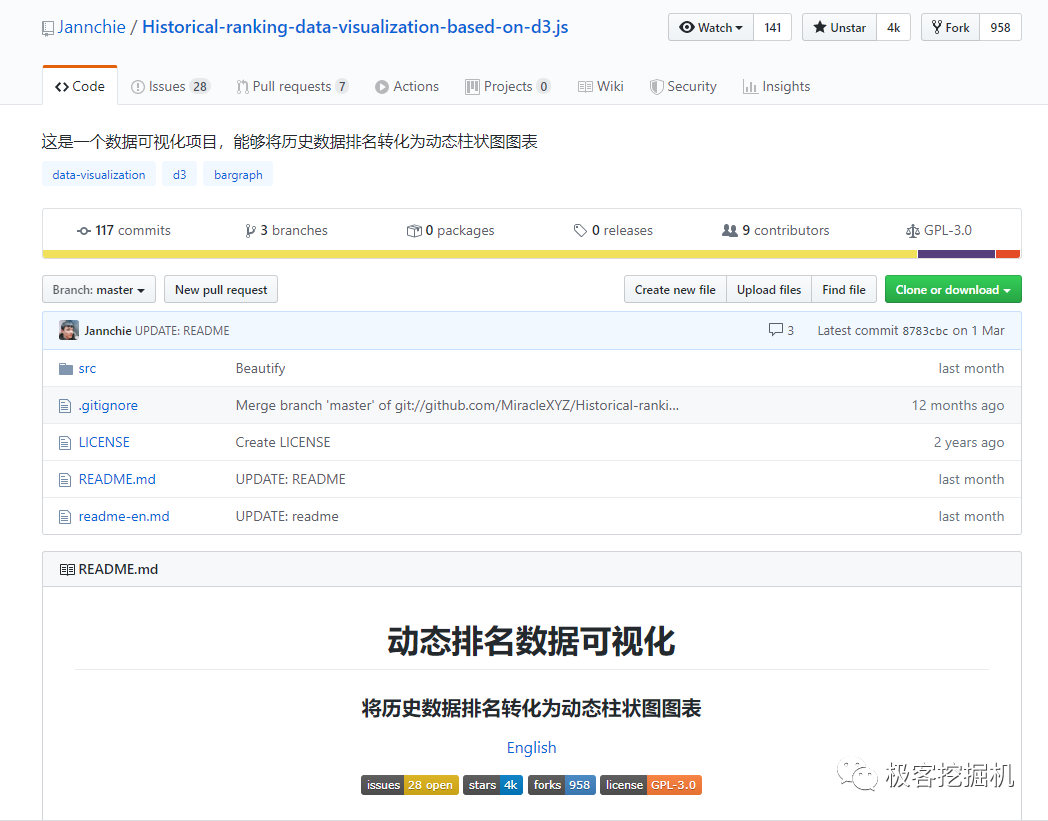Open the Jannchie owner profile link

click(92, 27)
